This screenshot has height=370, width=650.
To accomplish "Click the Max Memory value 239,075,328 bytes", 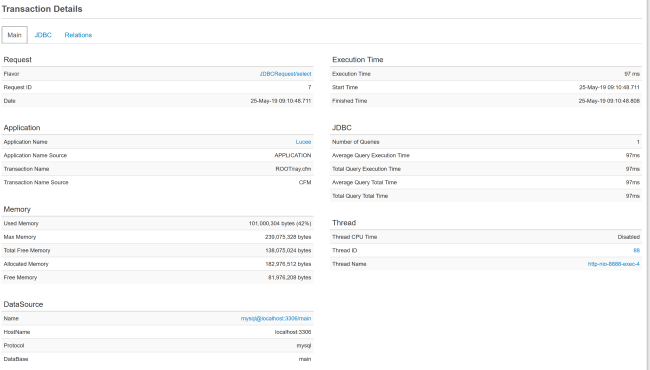I will [288, 237].
